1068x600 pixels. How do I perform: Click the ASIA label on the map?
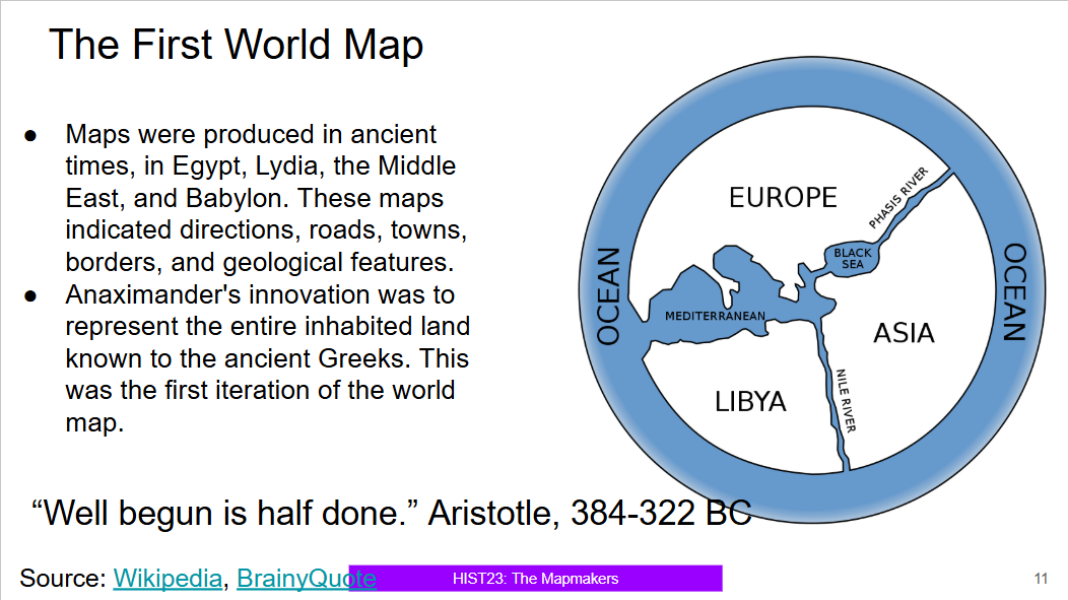click(x=903, y=333)
